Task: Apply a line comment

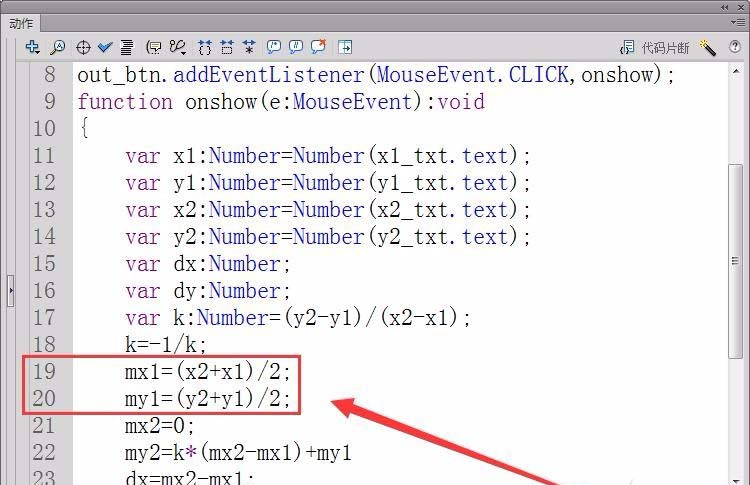Action: [x=296, y=47]
